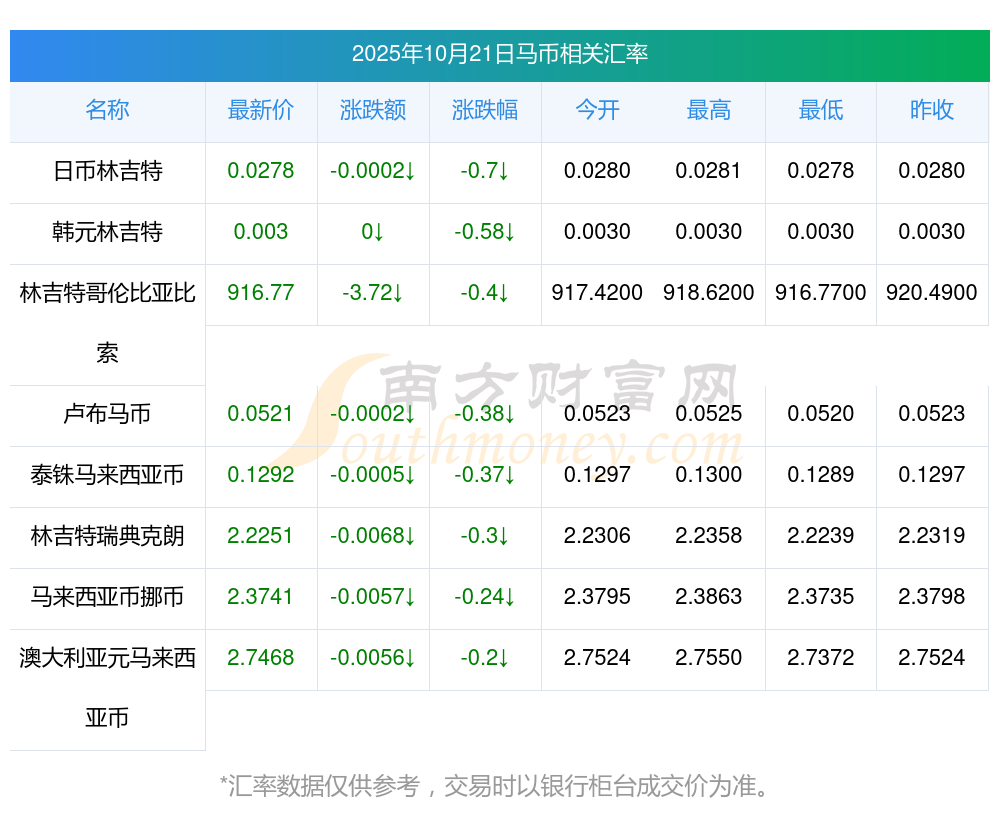This screenshot has height=817, width=1000.
Task: Click opening value 2.3795
Action: (597, 597)
